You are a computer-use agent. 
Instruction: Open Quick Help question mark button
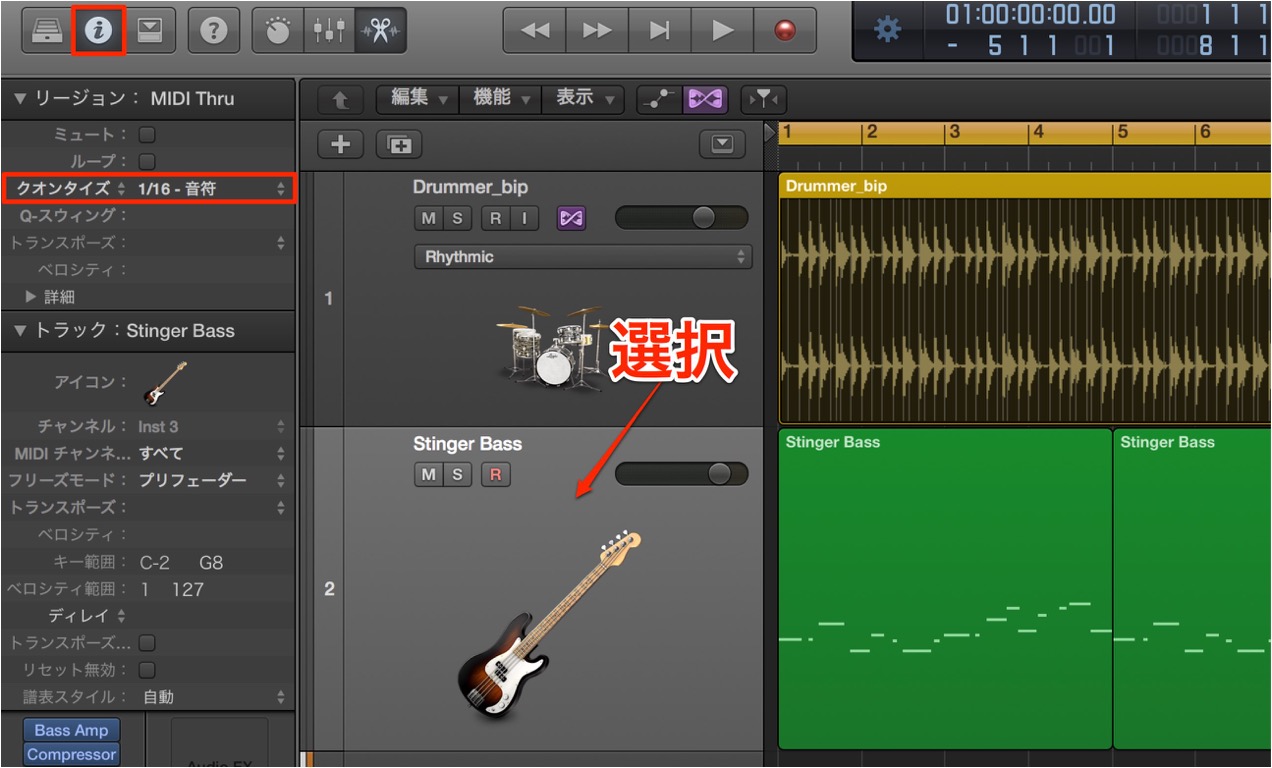pyautogui.click(x=213, y=30)
